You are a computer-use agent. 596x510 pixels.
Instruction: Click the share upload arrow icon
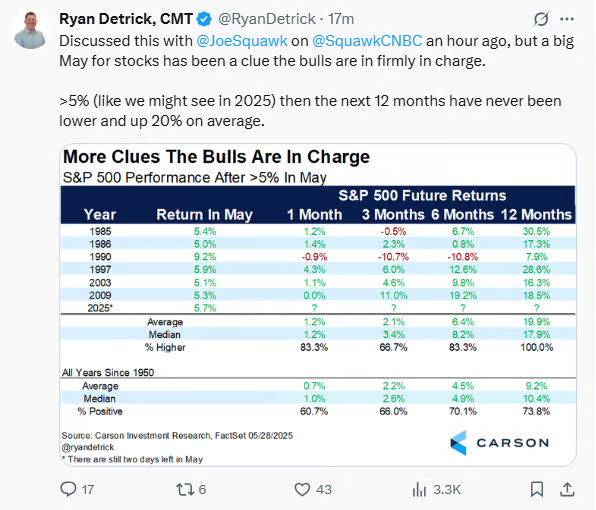(x=567, y=489)
